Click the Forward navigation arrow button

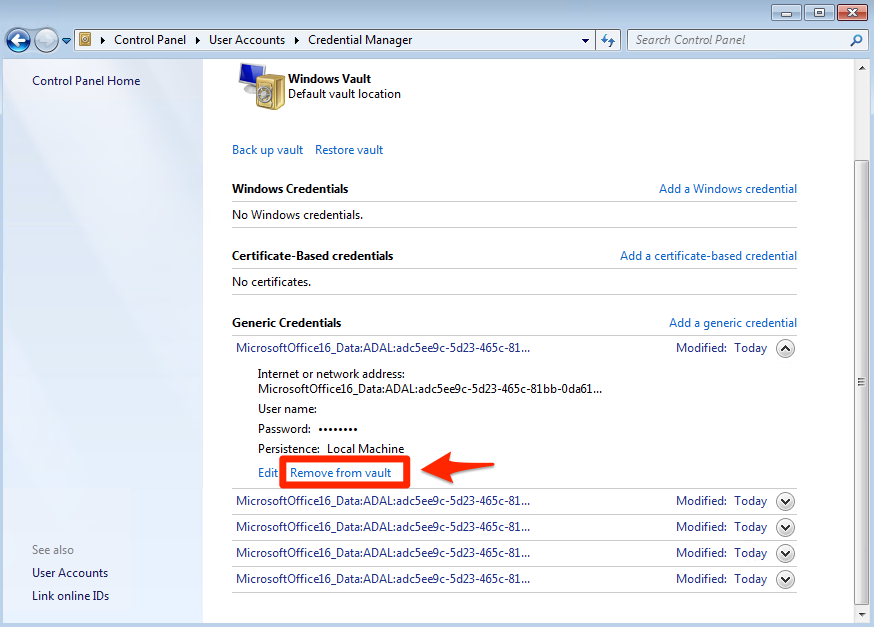tap(46, 40)
